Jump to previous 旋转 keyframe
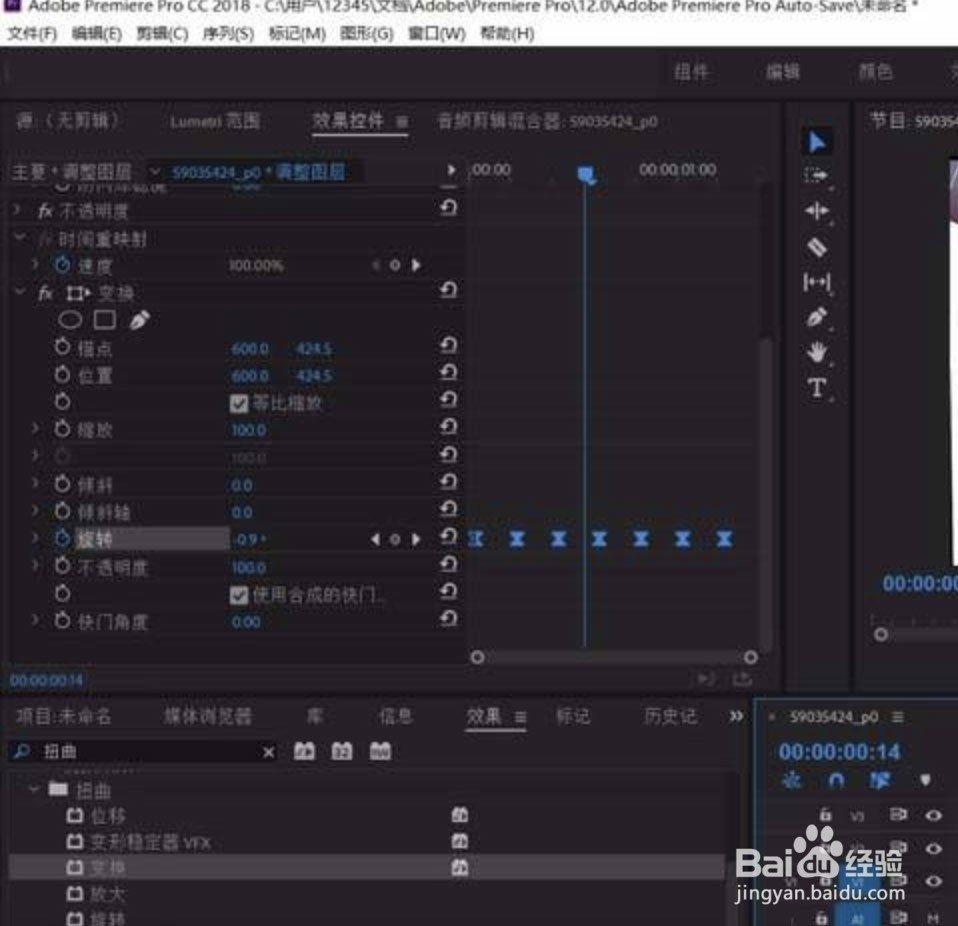This screenshot has height=926, width=958. [x=375, y=539]
